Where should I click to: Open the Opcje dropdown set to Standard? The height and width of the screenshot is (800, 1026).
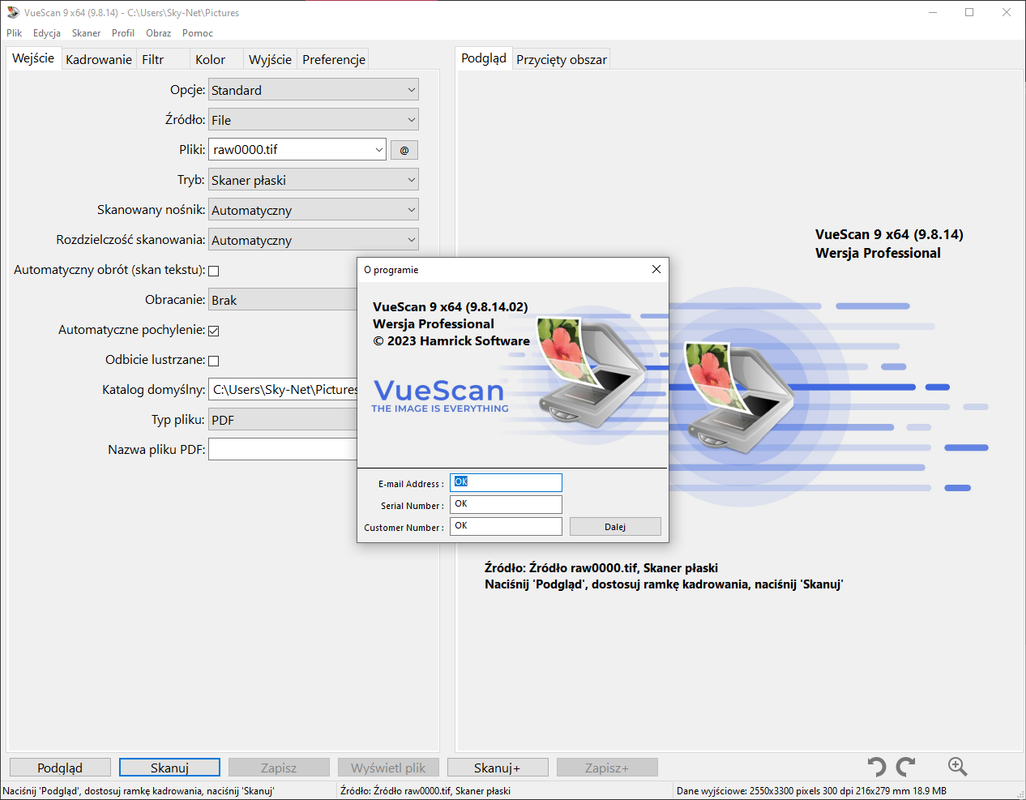click(313, 90)
